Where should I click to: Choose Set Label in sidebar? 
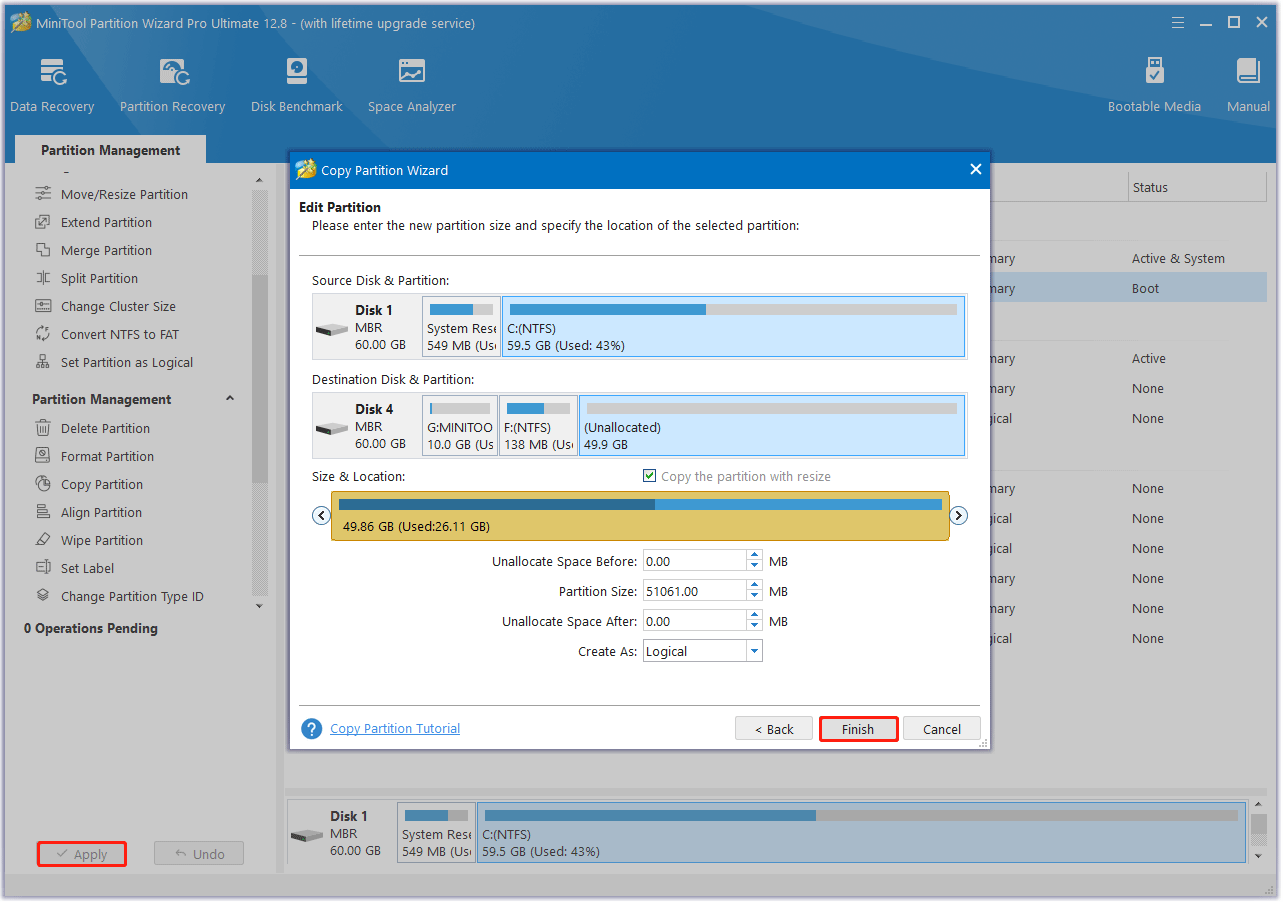click(x=87, y=568)
